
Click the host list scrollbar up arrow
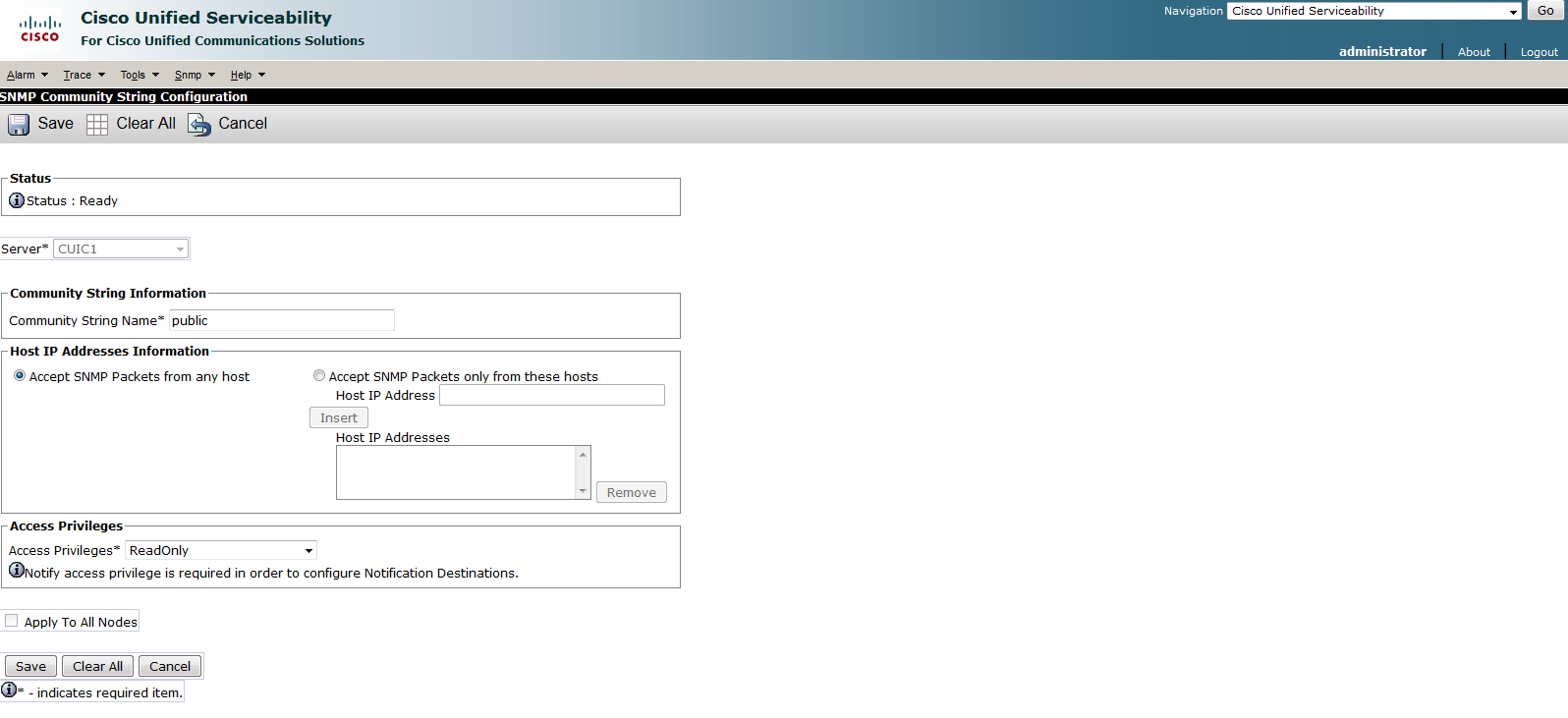pos(584,454)
